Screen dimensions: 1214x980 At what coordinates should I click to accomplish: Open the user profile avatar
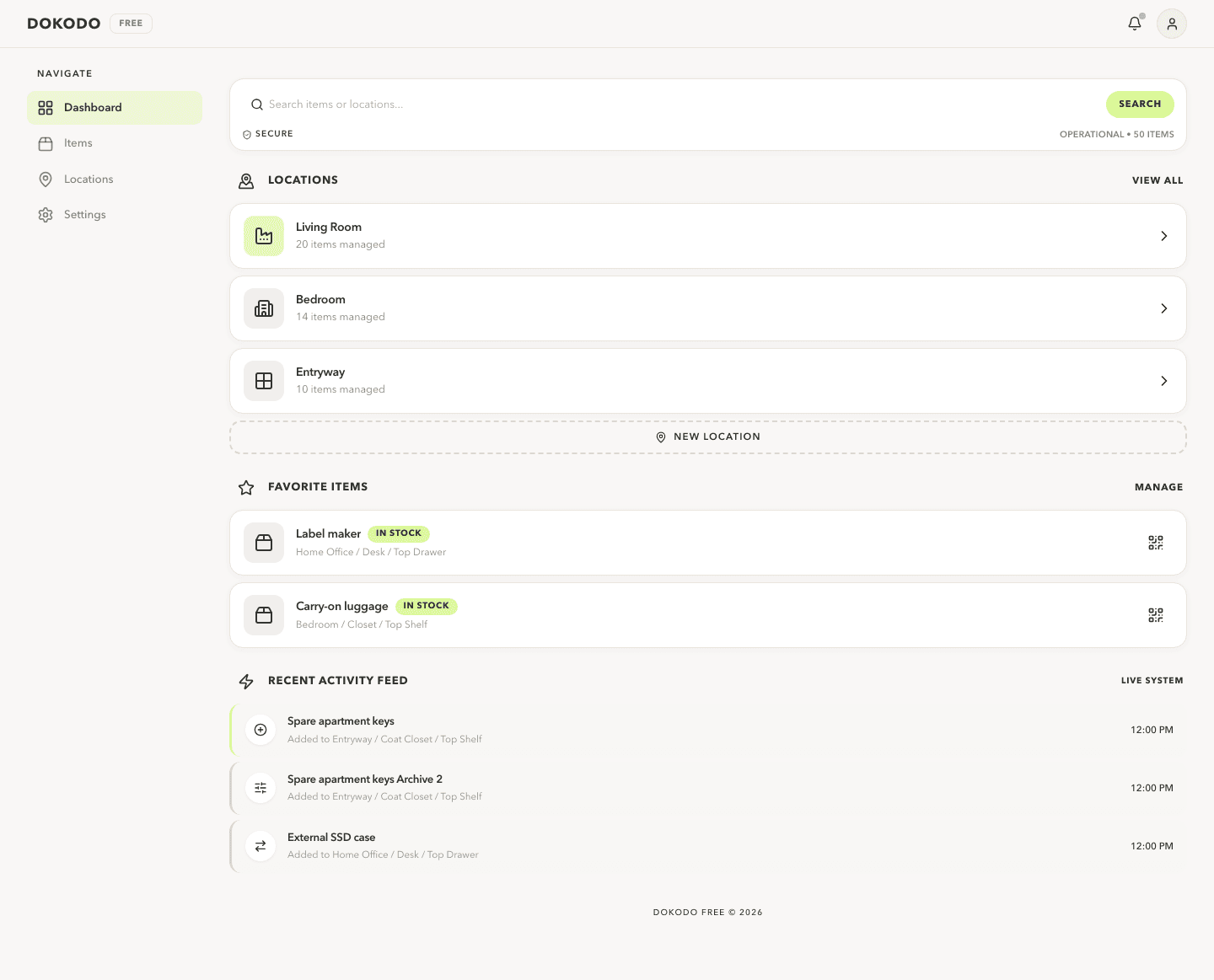tap(1172, 24)
